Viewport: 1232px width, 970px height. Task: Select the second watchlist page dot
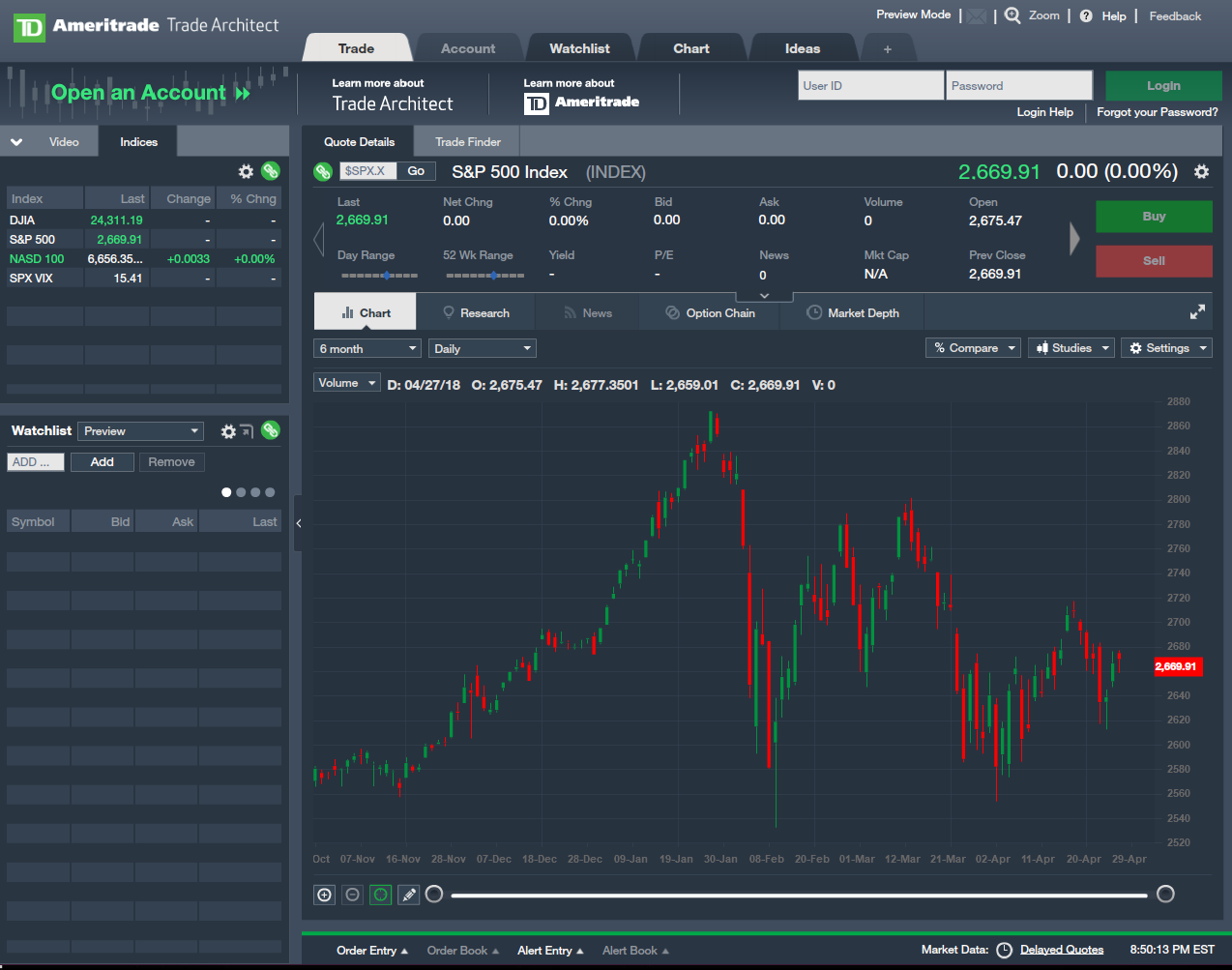tap(241, 492)
